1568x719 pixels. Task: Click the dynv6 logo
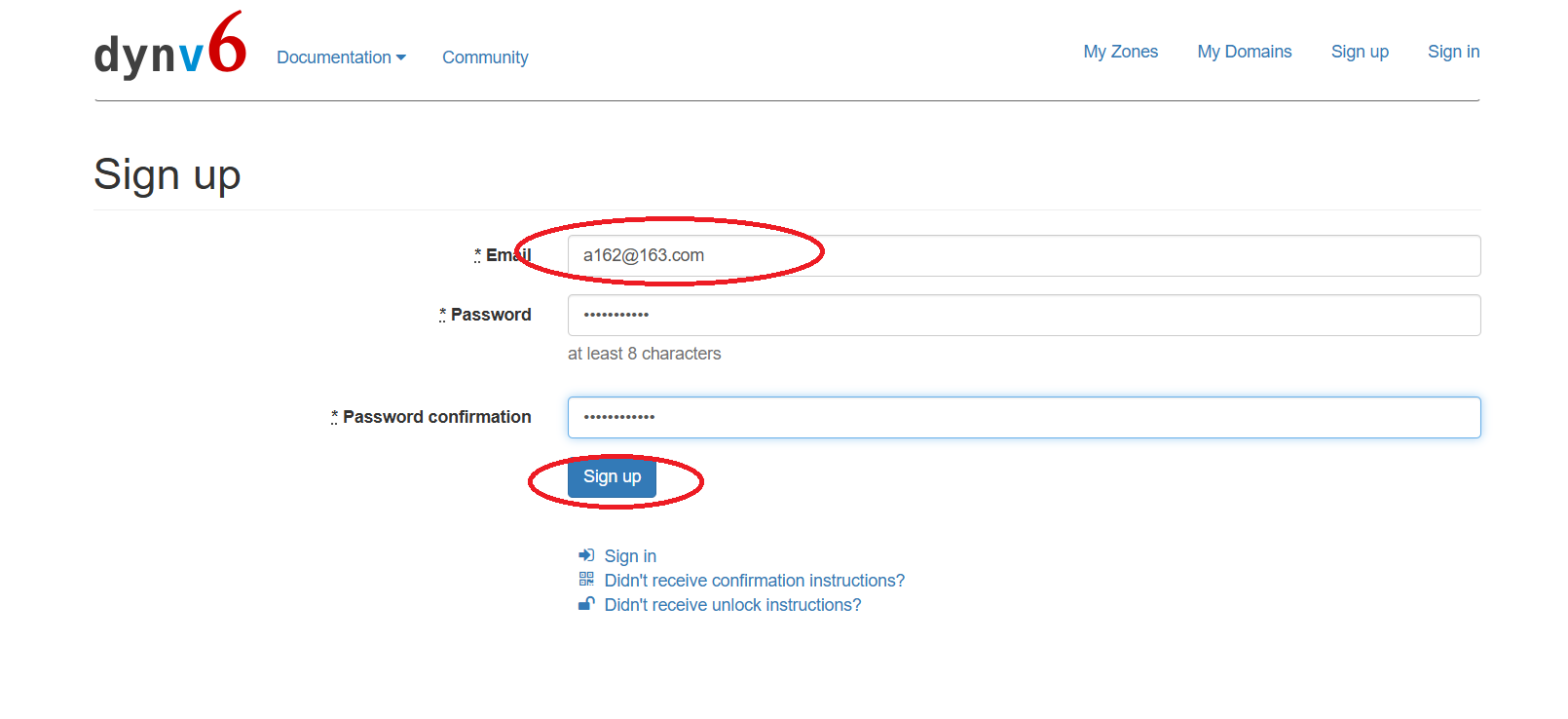[x=169, y=47]
